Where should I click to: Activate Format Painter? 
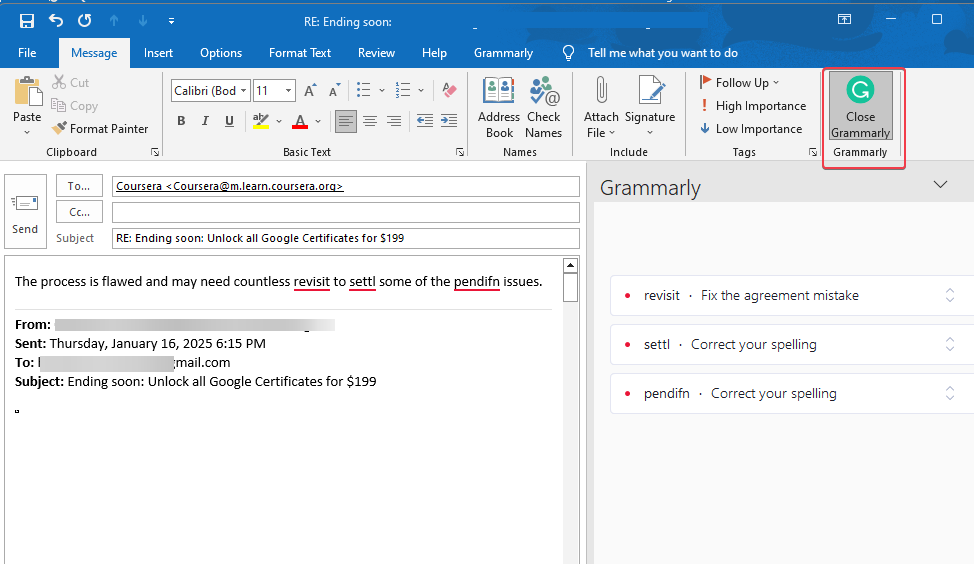100,129
